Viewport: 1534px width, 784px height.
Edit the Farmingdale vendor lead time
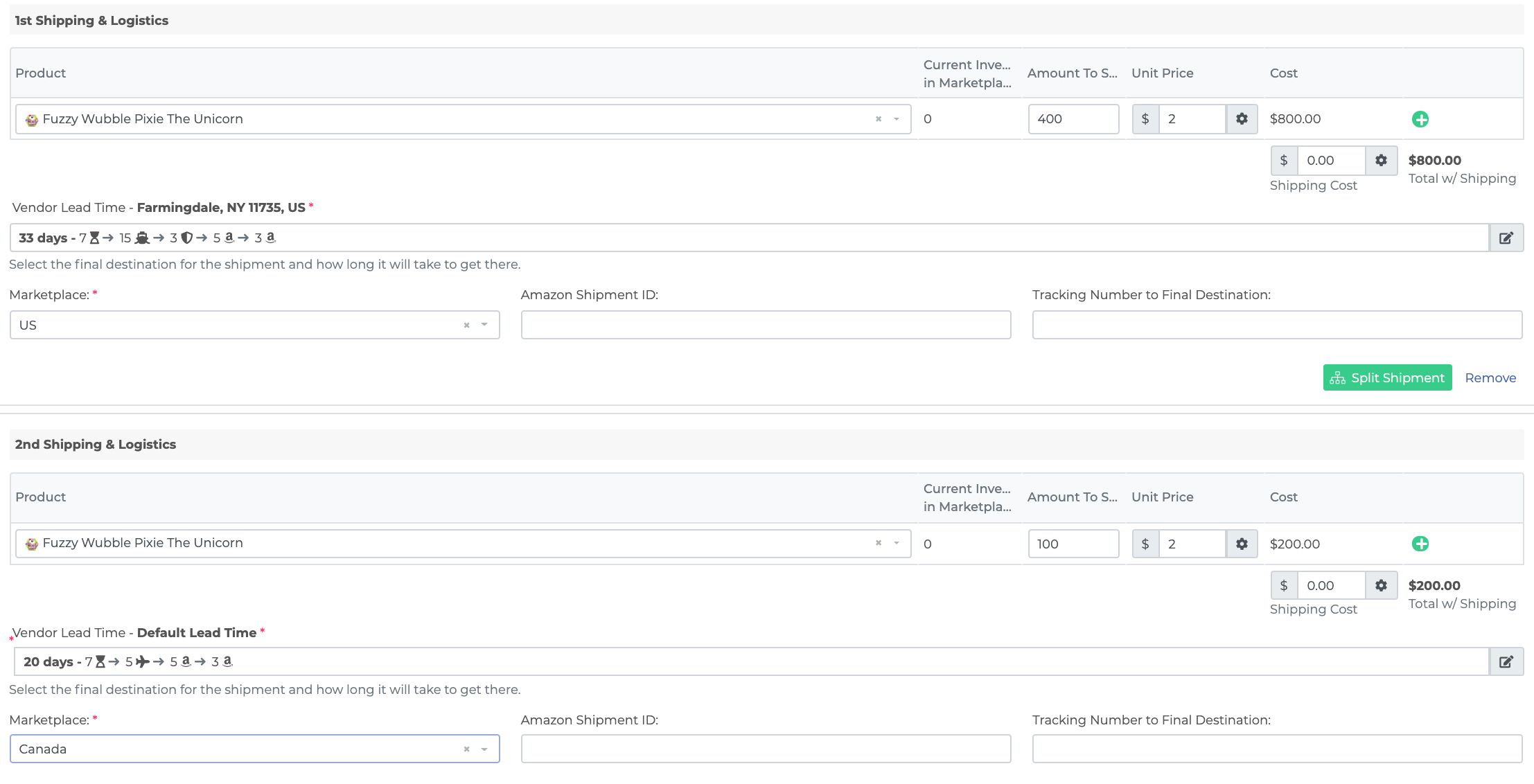pos(1505,238)
